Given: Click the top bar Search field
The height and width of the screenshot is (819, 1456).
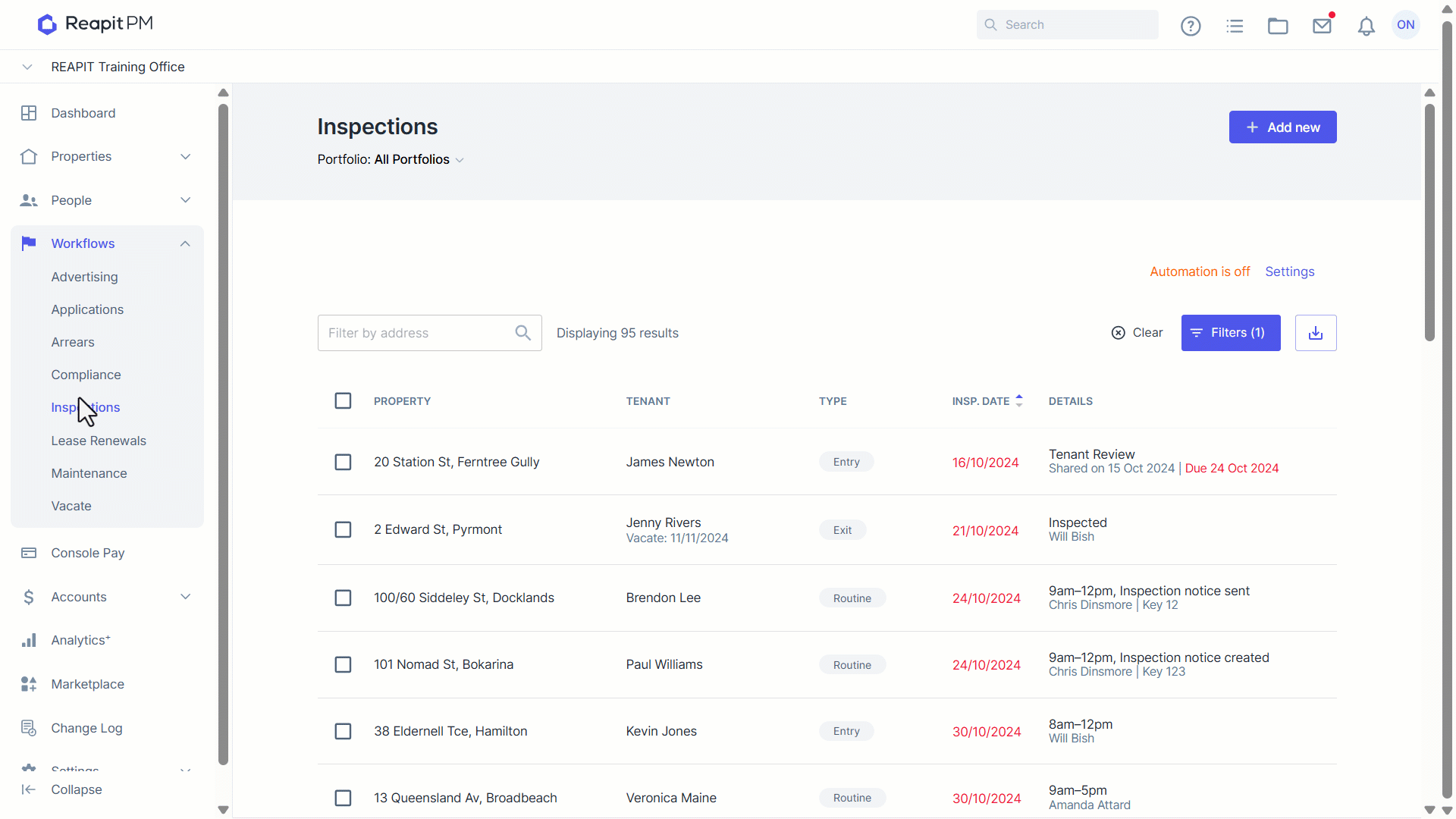Looking at the screenshot, I should pos(1067,25).
